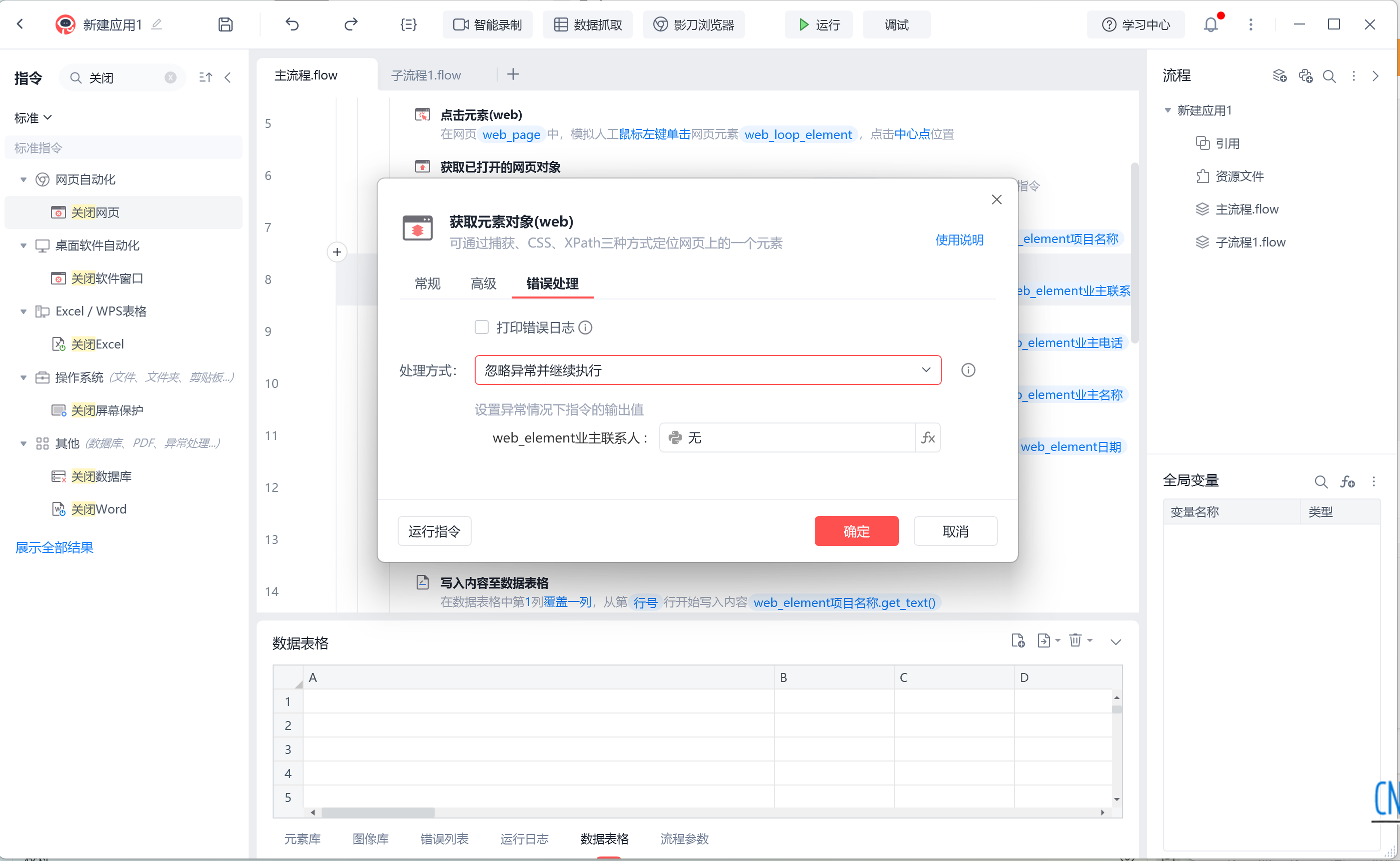Click the notification bell icon
This screenshot has height=861, width=1400.
(x=1211, y=24)
